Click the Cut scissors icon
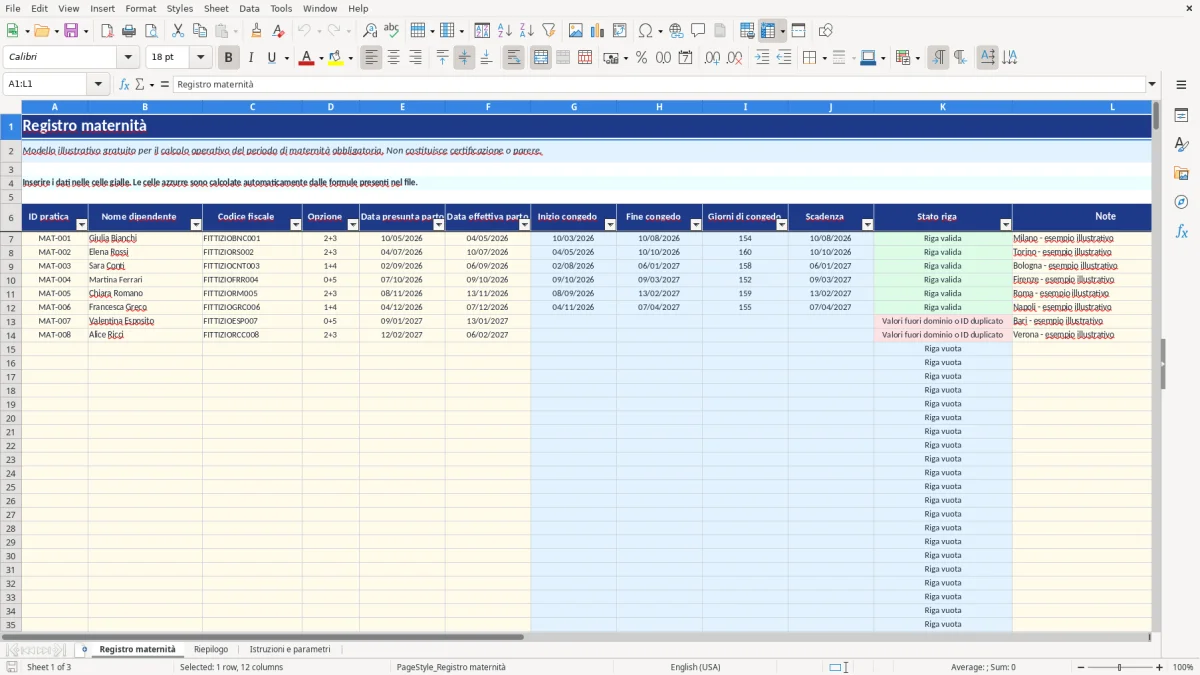The image size is (1200, 675). [178, 31]
